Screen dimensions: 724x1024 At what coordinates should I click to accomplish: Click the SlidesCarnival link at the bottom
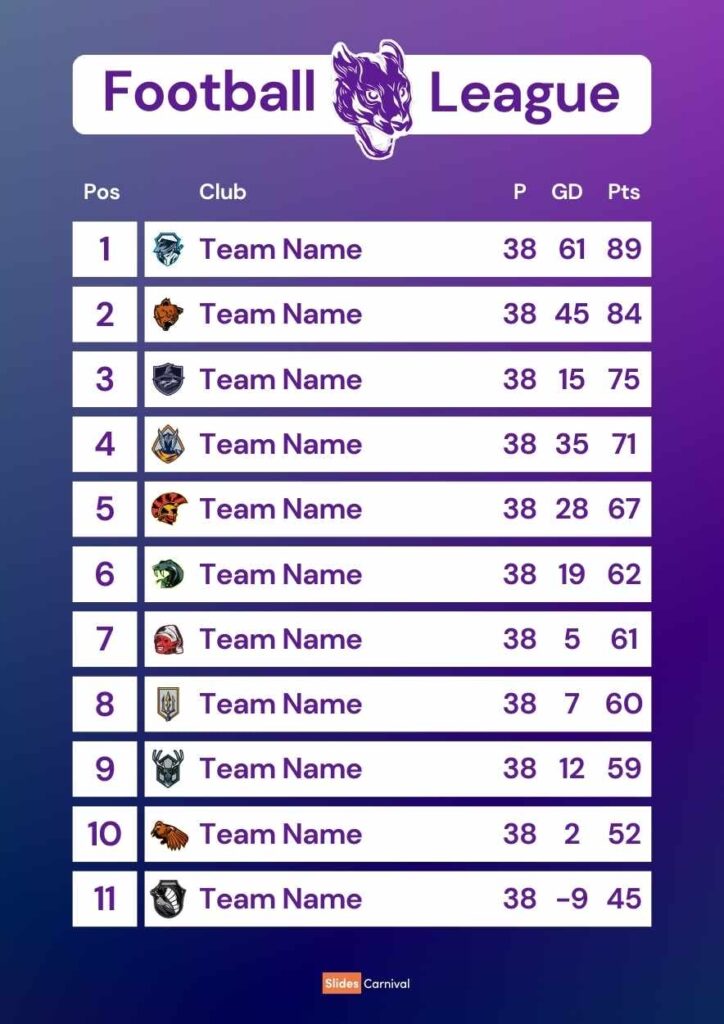pyautogui.click(x=366, y=983)
